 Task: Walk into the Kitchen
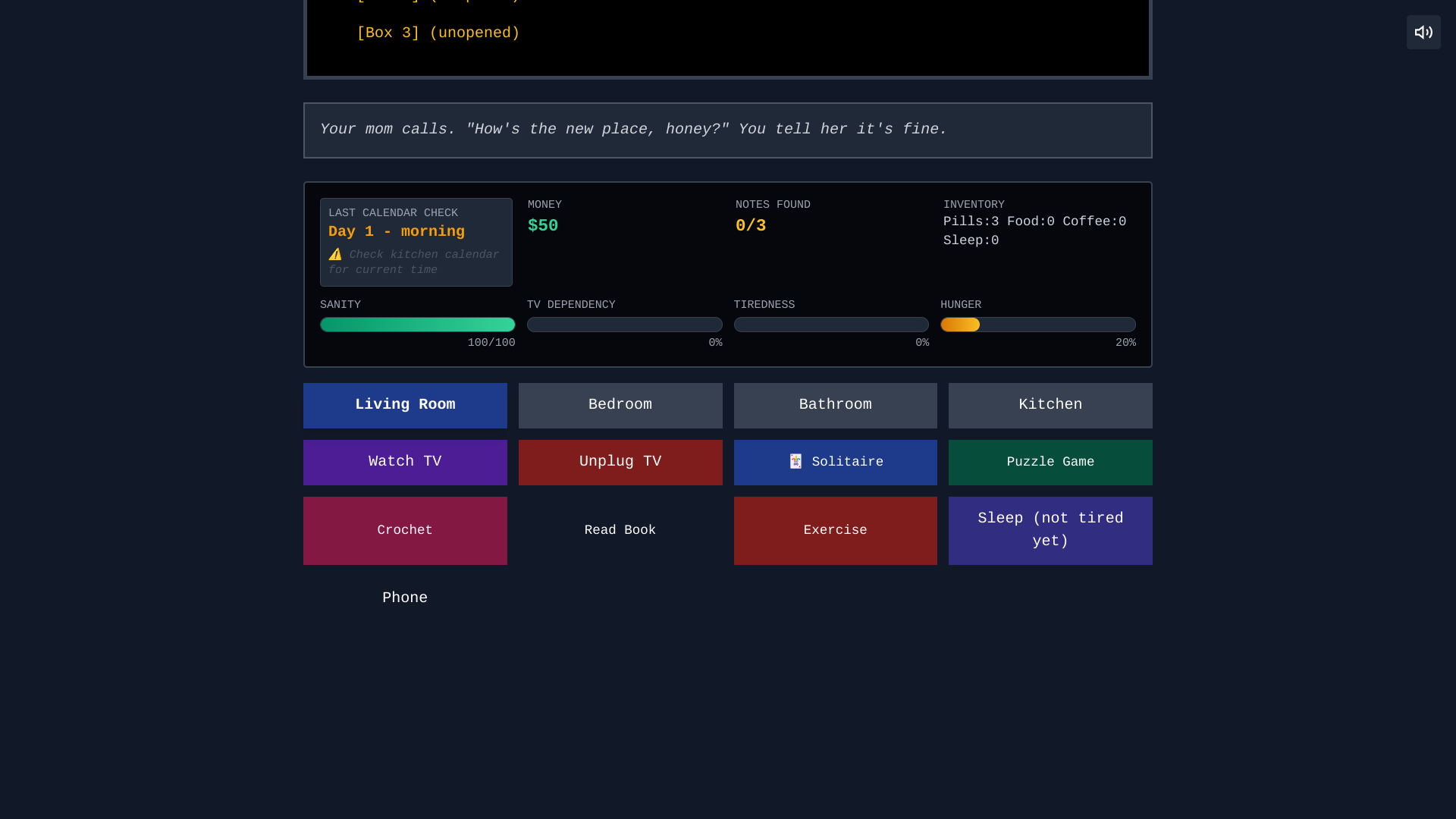pos(1050,405)
